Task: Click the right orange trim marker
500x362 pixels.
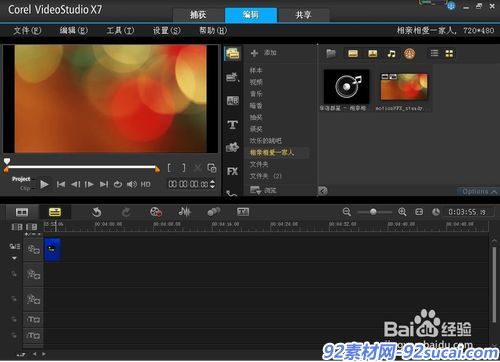Action: [157, 169]
